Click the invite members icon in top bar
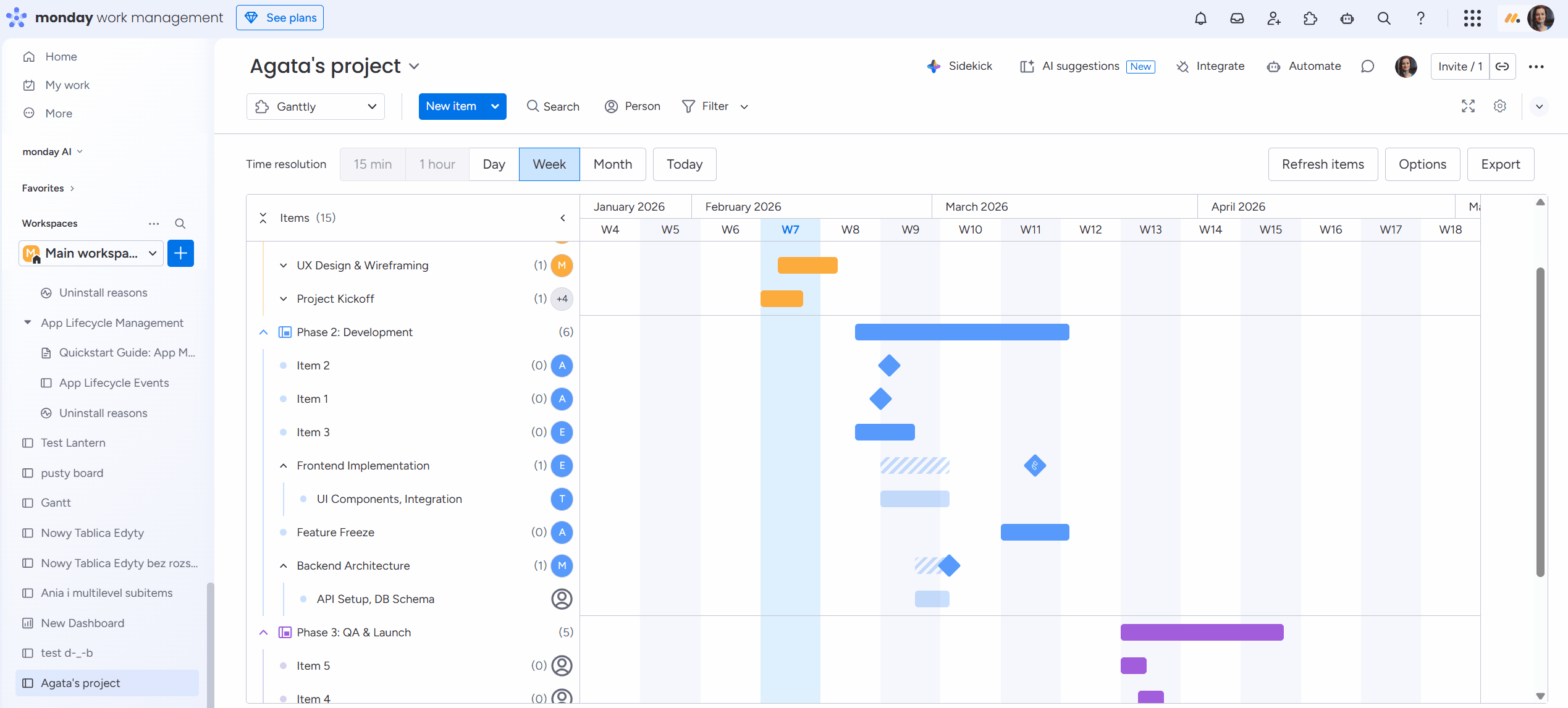This screenshot has width=1568, height=708. coord(1274,18)
